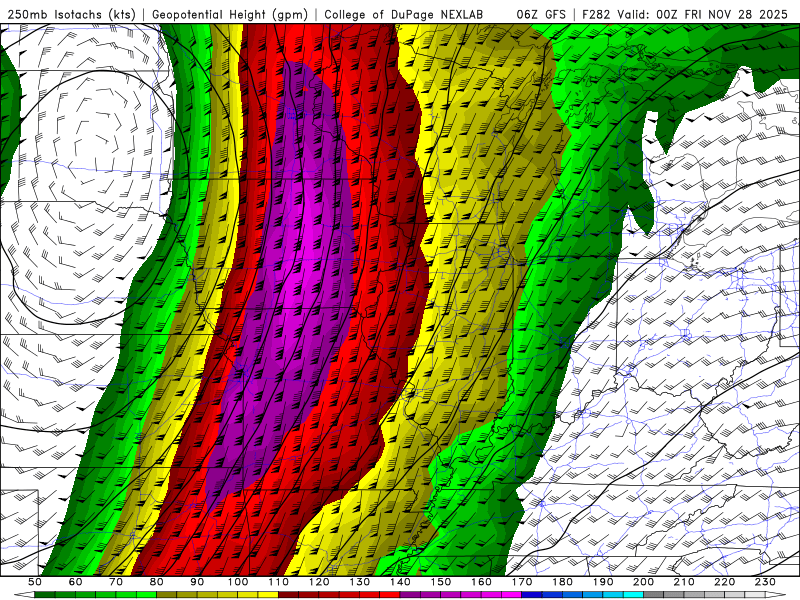Screen dimensions: 800x600
Task: Click the '70' colorbar scale label
Action: pyautogui.click(x=116, y=582)
